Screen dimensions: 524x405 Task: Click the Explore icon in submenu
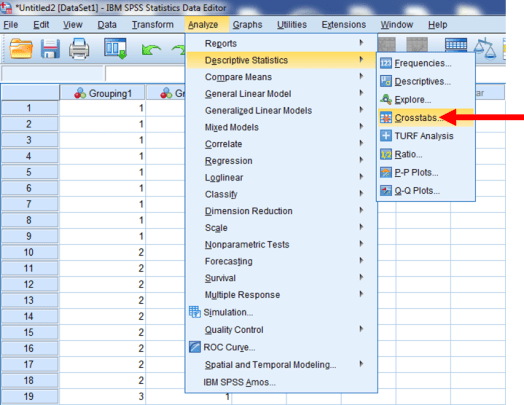pos(386,99)
